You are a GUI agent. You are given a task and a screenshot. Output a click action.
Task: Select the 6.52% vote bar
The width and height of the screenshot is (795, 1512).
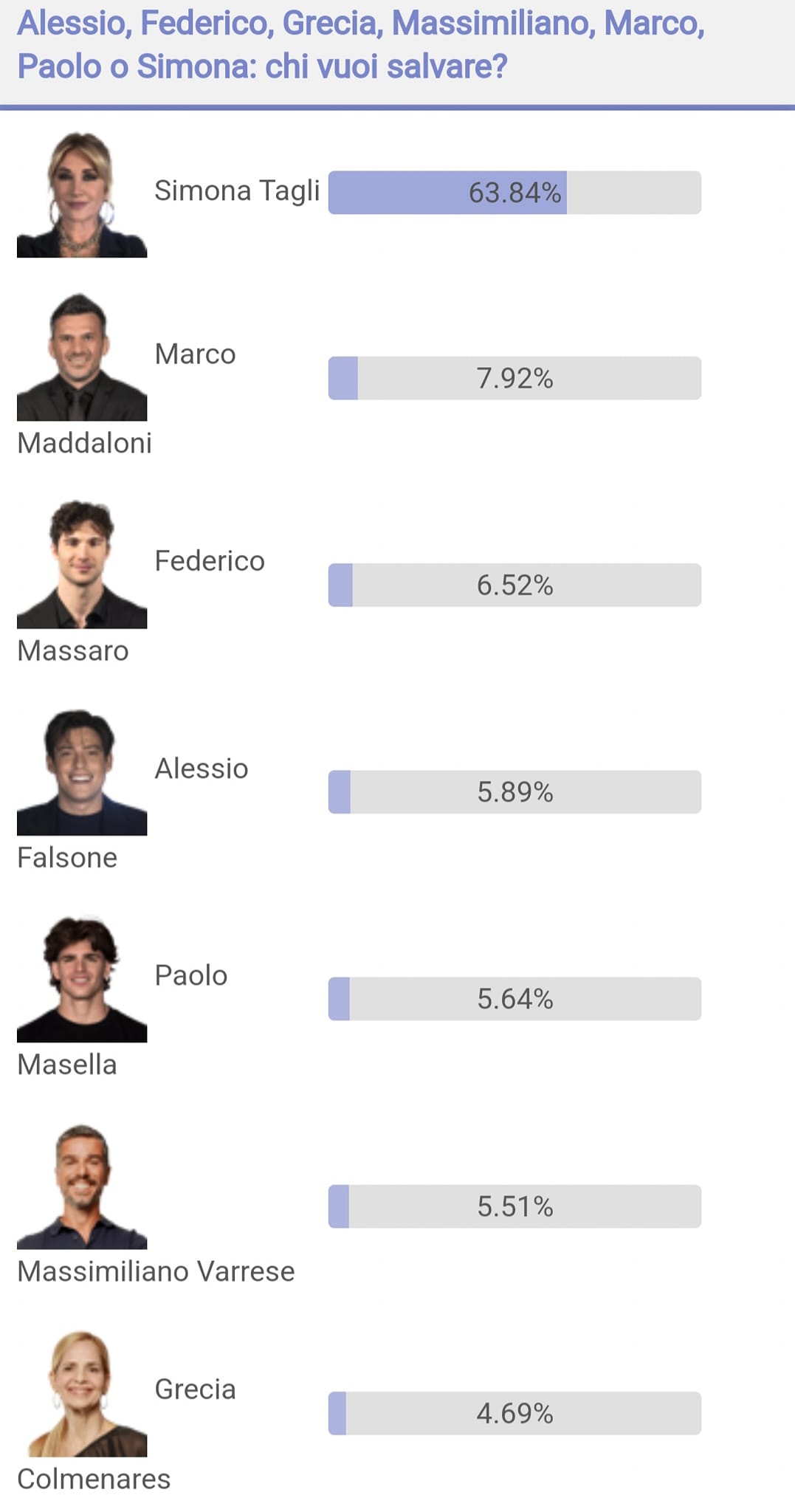click(514, 585)
